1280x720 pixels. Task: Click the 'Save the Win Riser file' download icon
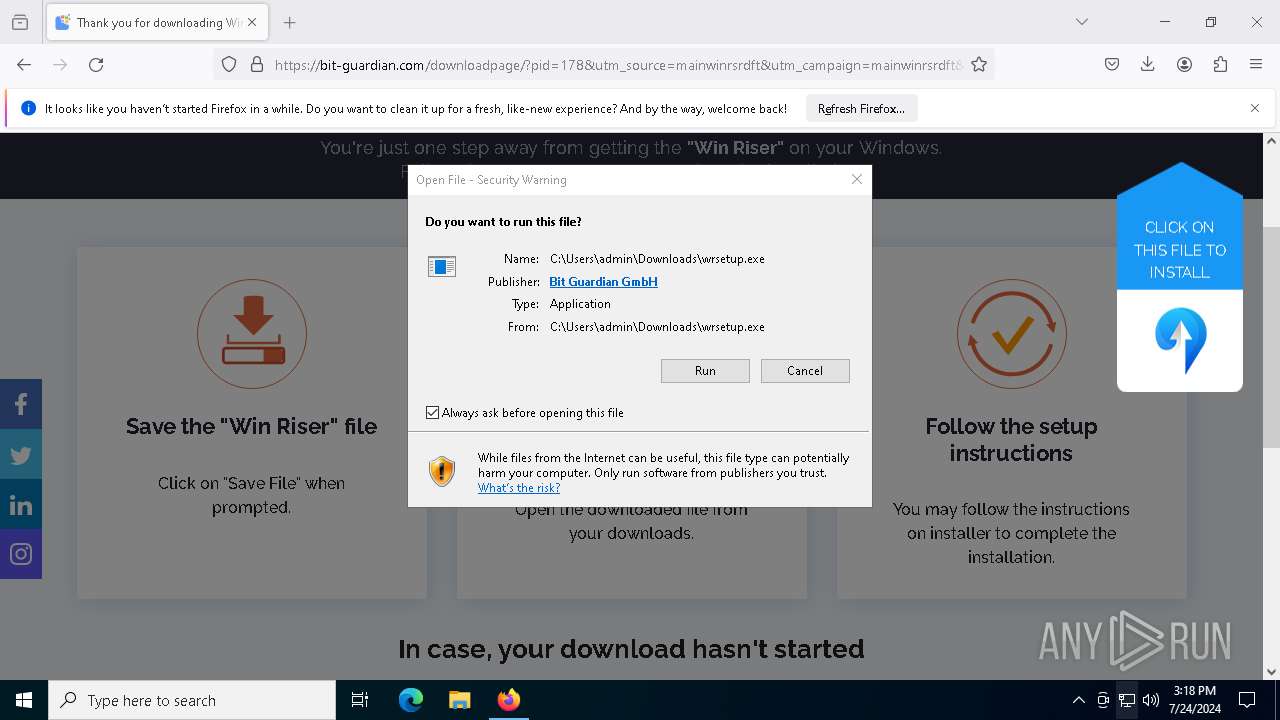252,334
